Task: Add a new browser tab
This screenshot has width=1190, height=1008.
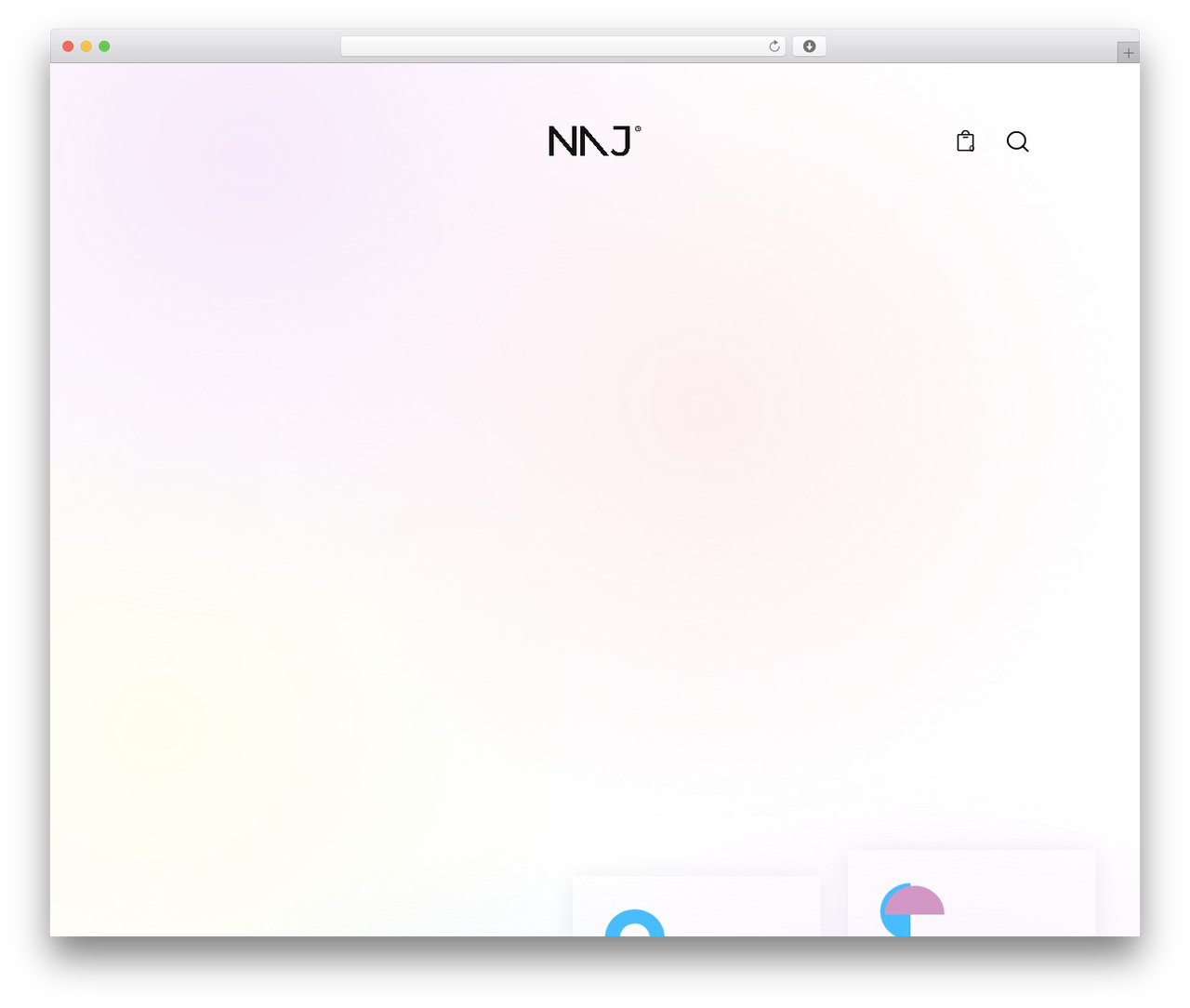Action: click(x=1129, y=53)
